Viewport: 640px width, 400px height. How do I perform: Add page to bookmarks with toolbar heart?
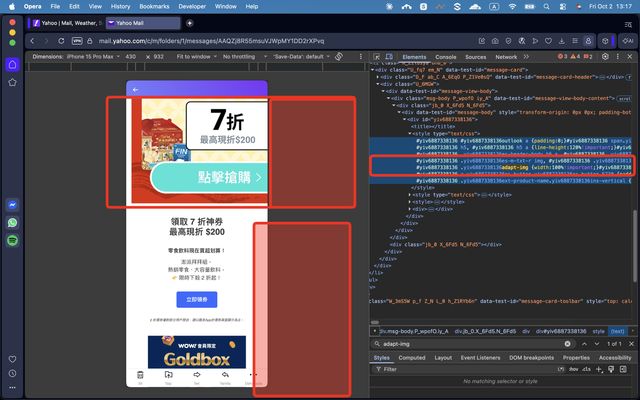(x=548, y=41)
